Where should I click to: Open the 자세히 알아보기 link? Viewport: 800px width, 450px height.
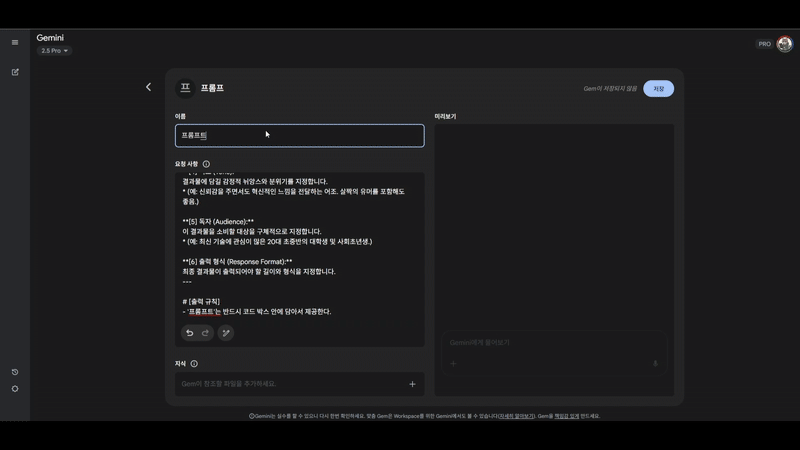click(515, 416)
